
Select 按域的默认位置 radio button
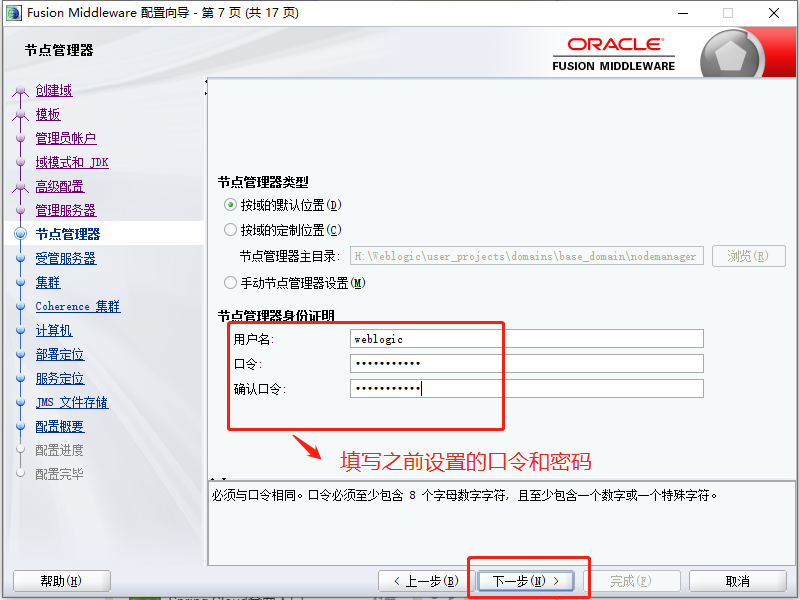coord(231,205)
